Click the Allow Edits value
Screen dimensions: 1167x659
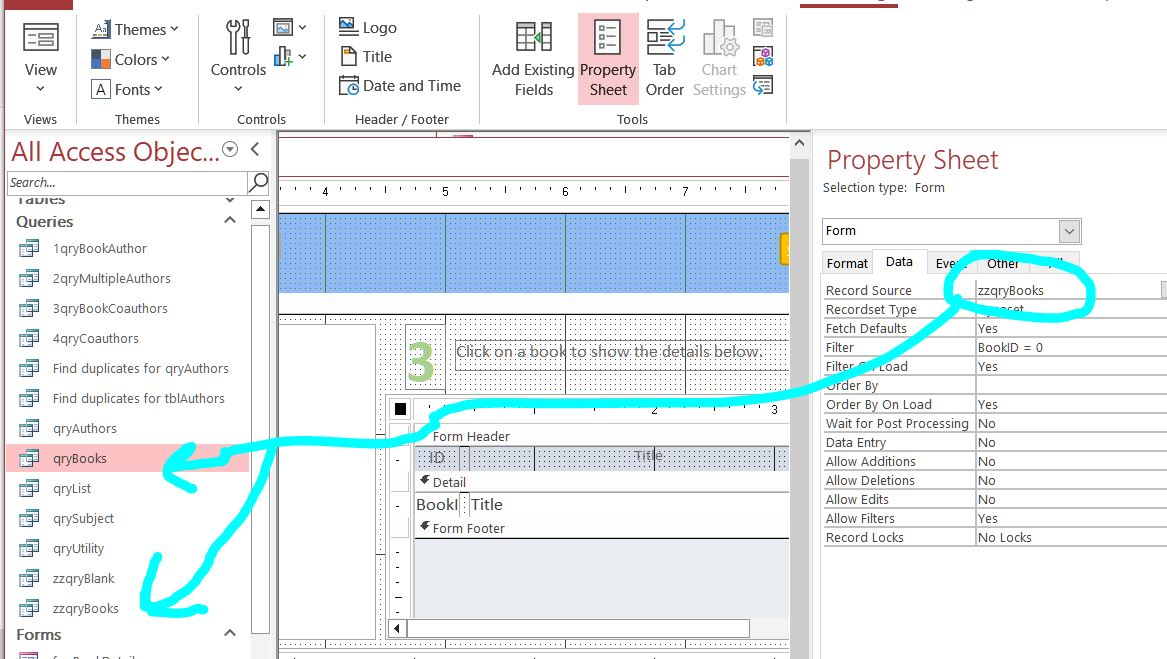click(1071, 500)
